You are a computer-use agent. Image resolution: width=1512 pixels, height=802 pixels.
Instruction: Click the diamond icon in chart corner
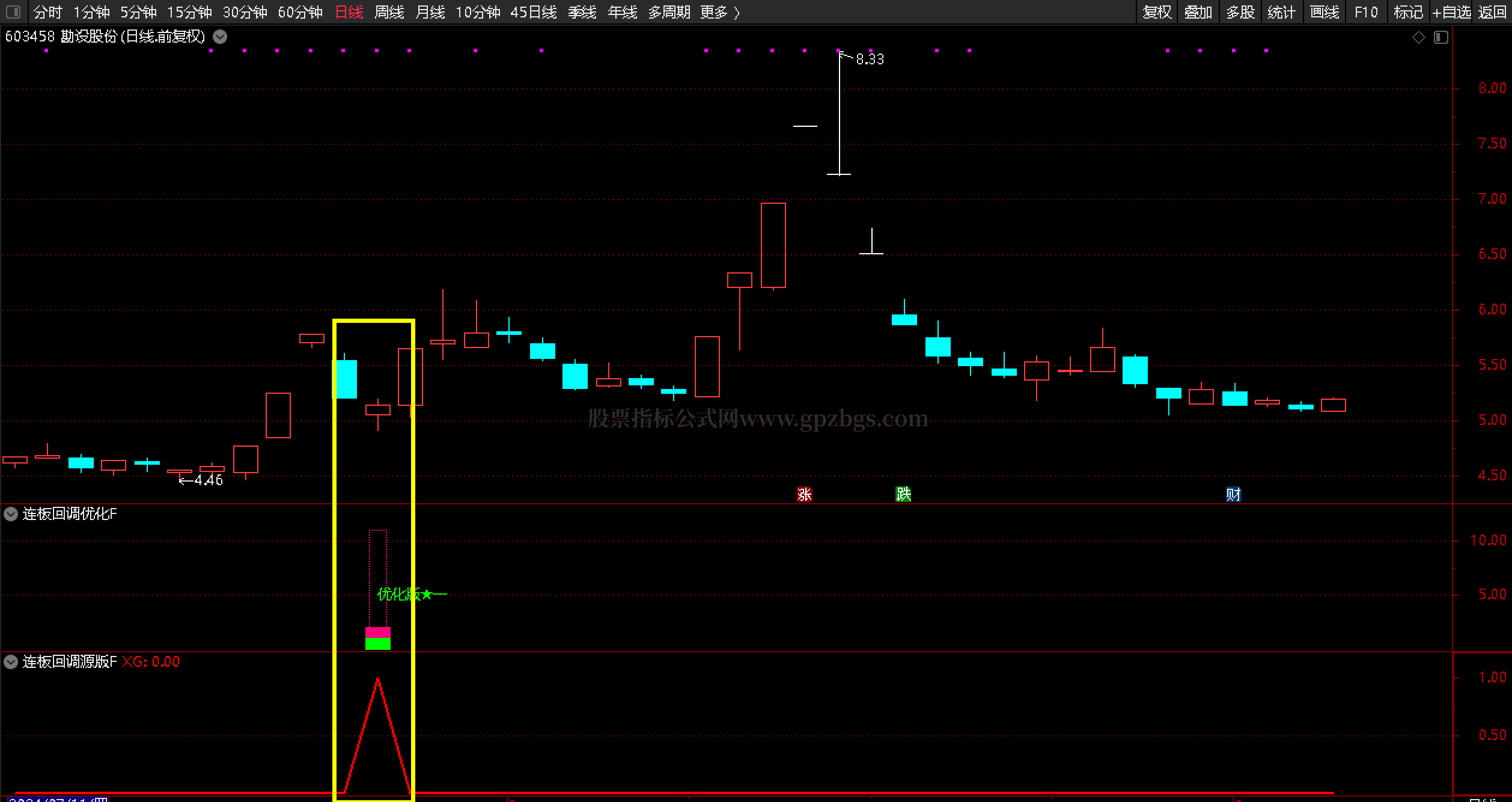tap(1418, 37)
